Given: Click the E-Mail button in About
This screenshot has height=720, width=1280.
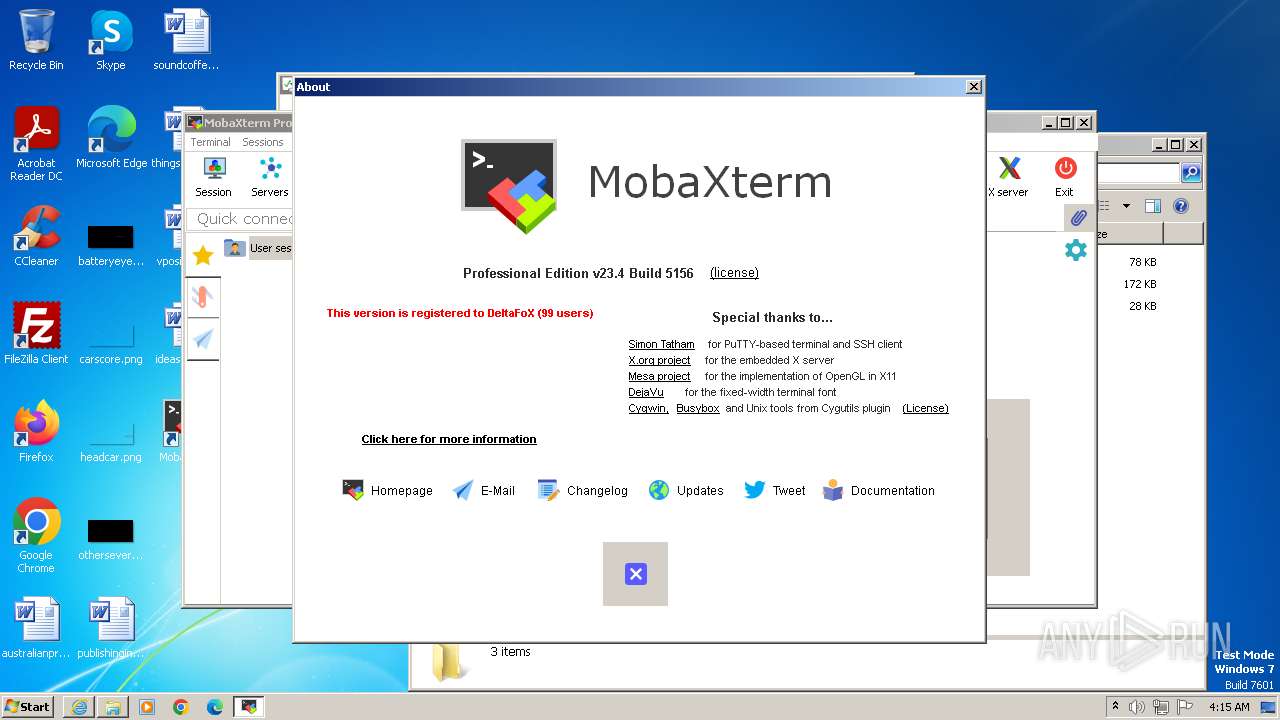Looking at the screenshot, I should pyautogui.click(x=484, y=490).
